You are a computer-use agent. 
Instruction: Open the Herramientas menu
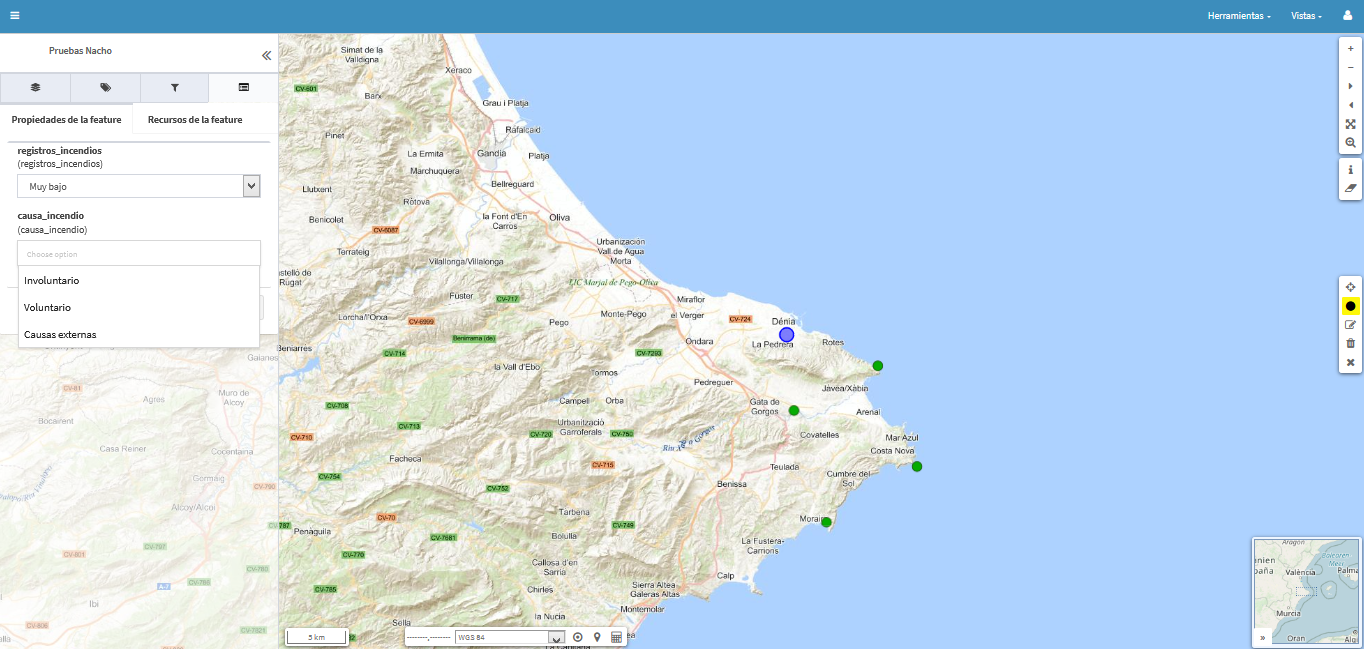coord(1239,16)
